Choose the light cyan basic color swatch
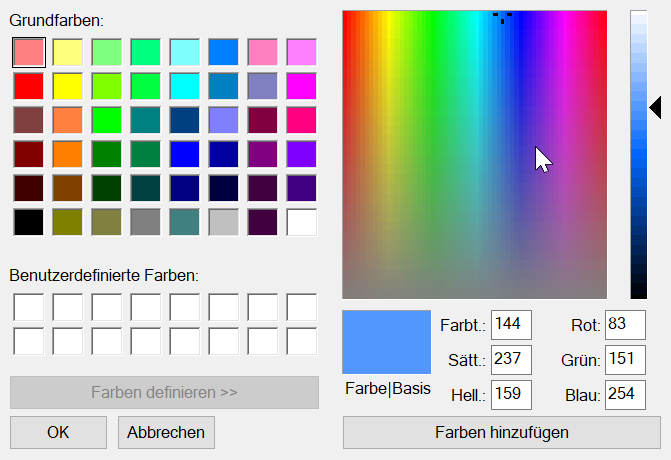 tap(184, 52)
